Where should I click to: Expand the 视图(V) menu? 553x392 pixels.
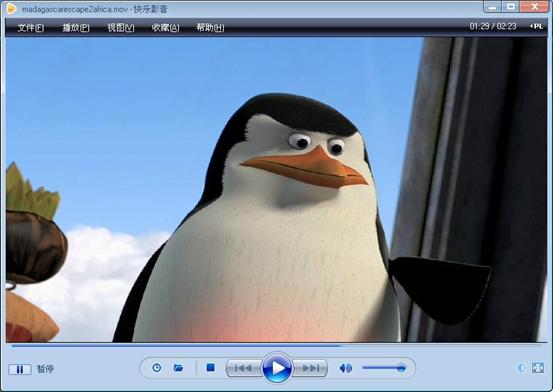(121, 28)
